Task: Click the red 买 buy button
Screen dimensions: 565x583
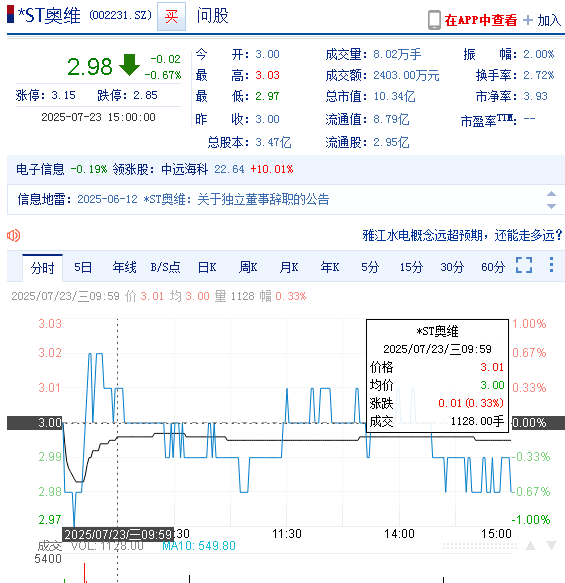Action: tap(171, 16)
